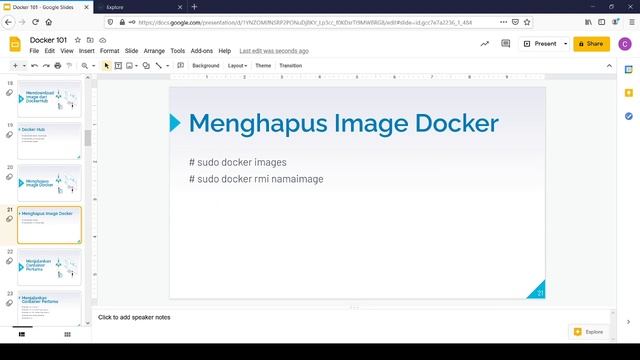
Task: Click the yellow Share button
Action: click(x=591, y=44)
